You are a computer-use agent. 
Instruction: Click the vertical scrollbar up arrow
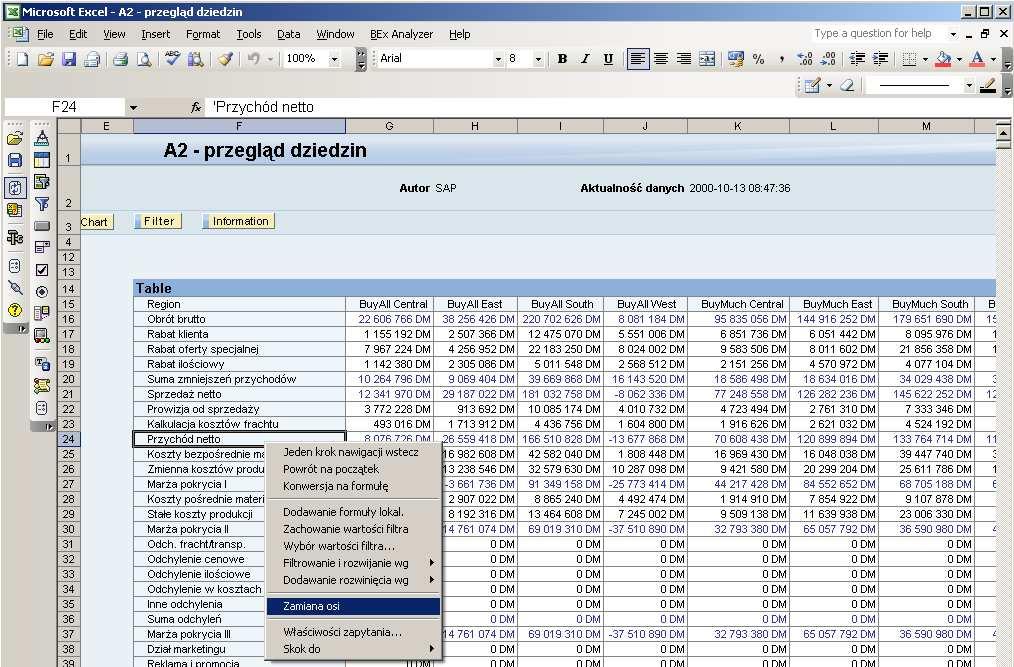[1003, 133]
